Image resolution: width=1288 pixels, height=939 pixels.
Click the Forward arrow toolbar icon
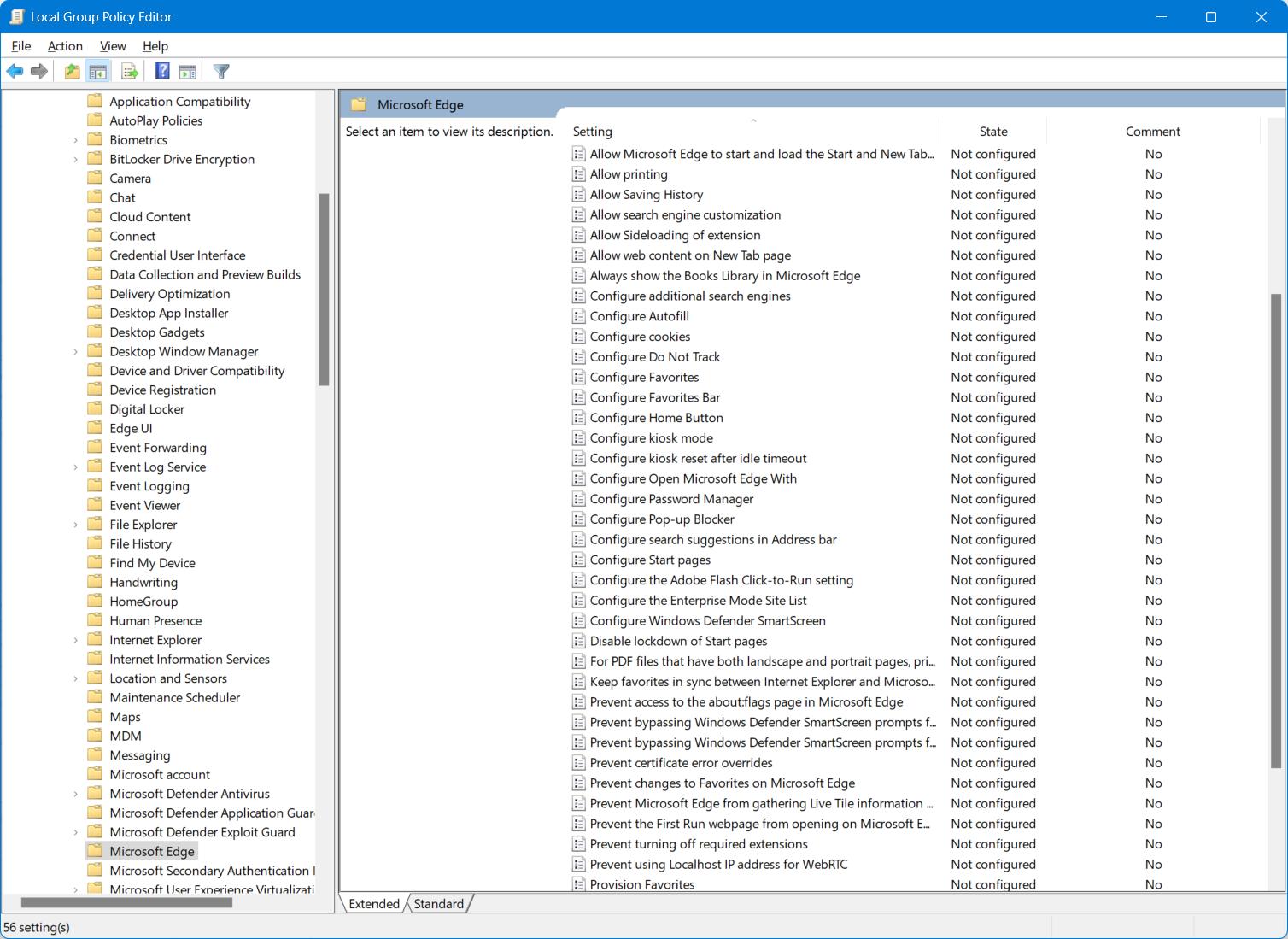[39, 72]
